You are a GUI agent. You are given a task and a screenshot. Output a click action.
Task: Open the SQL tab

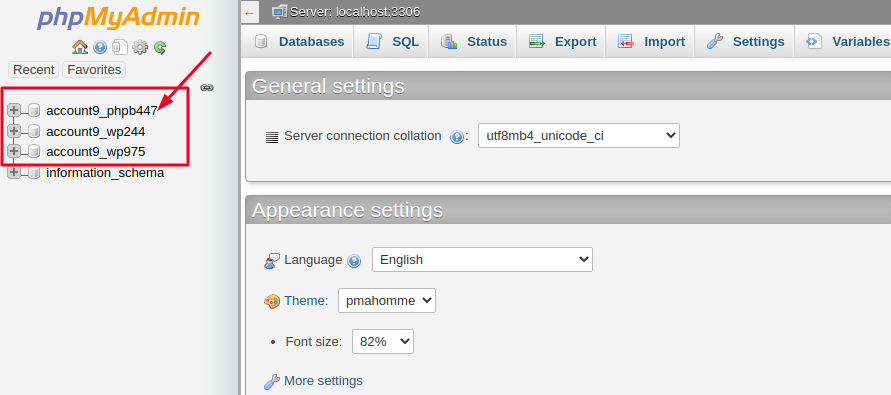tap(392, 41)
